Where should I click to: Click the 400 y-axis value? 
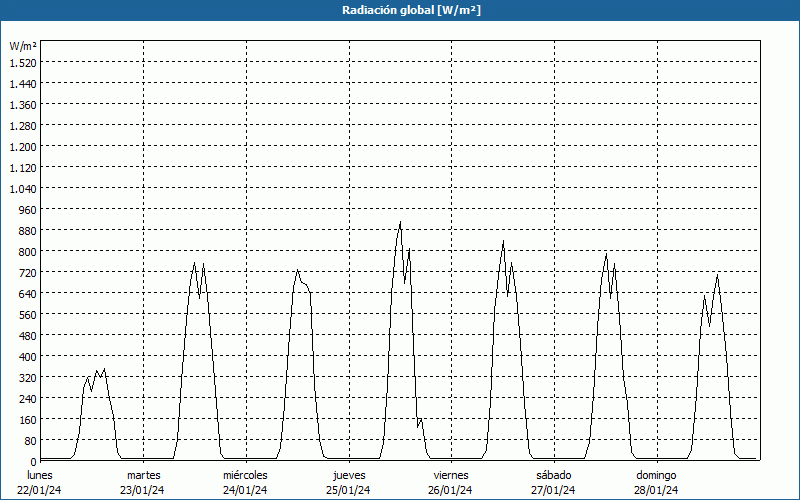coord(28,357)
